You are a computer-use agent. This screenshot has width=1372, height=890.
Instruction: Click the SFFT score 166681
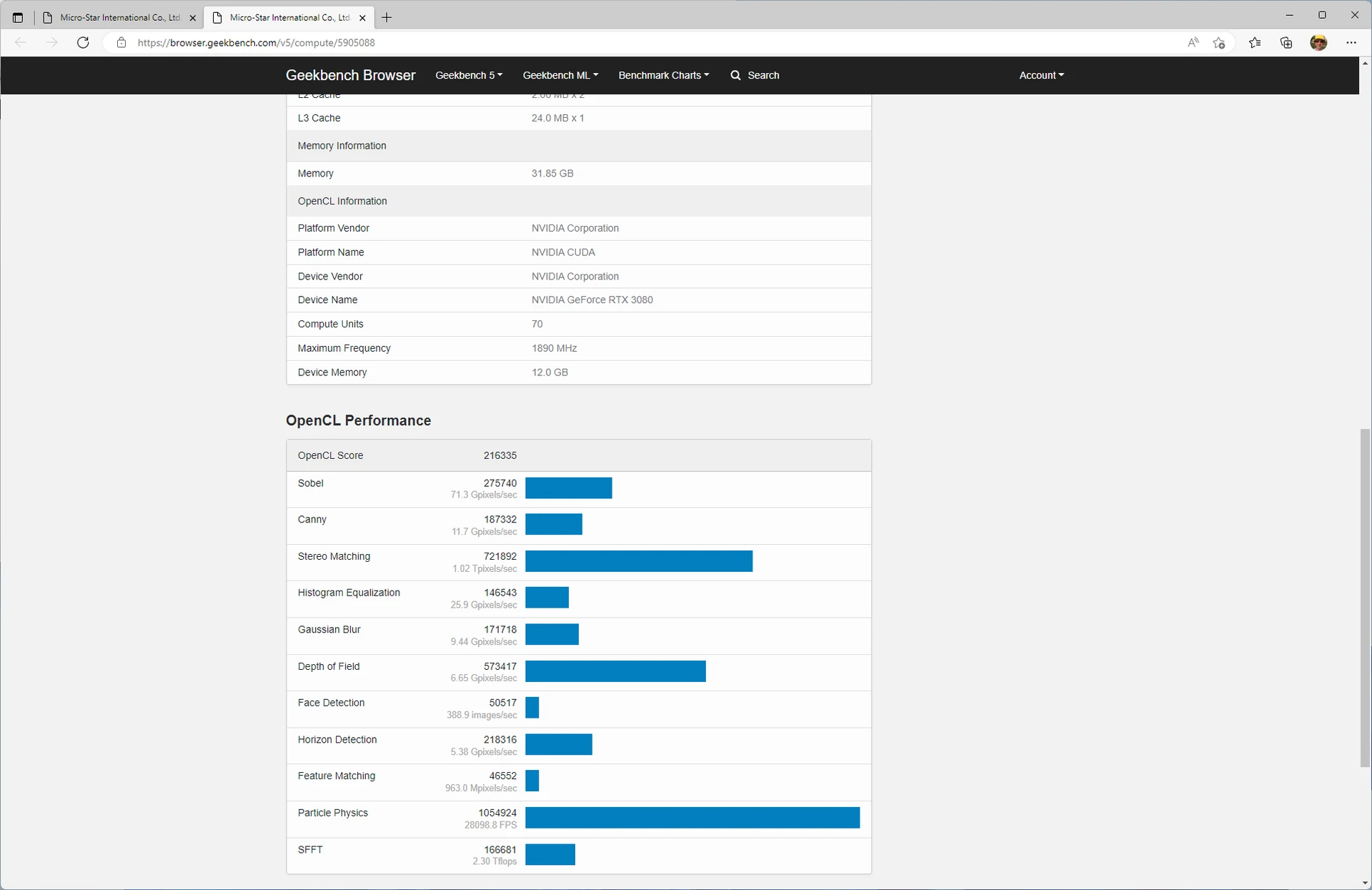(x=499, y=850)
